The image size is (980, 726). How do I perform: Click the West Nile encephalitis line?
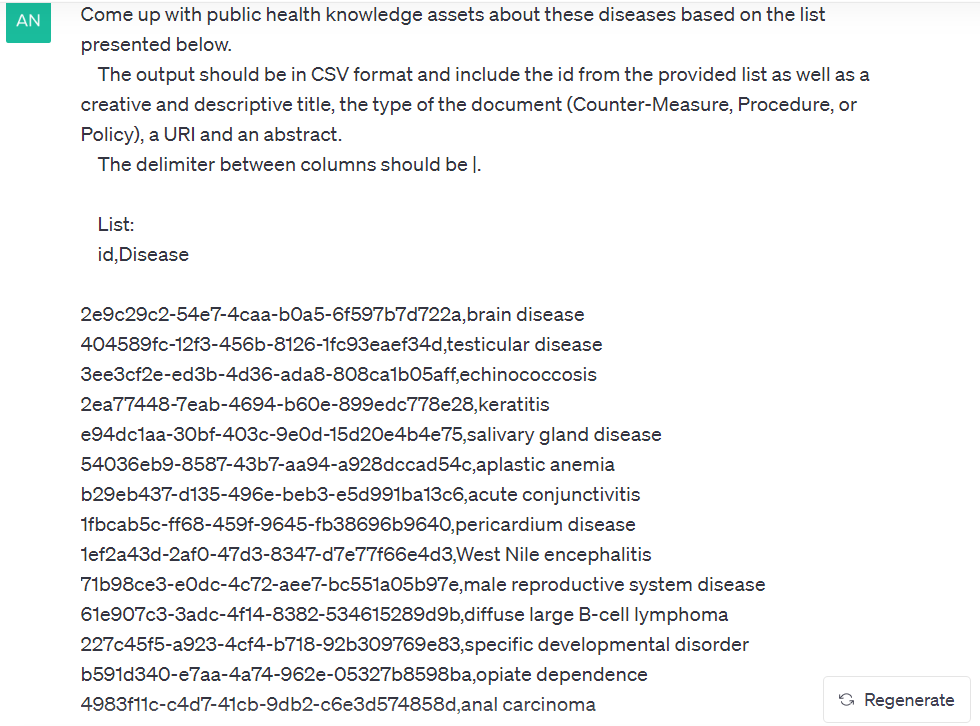click(x=366, y=554)
